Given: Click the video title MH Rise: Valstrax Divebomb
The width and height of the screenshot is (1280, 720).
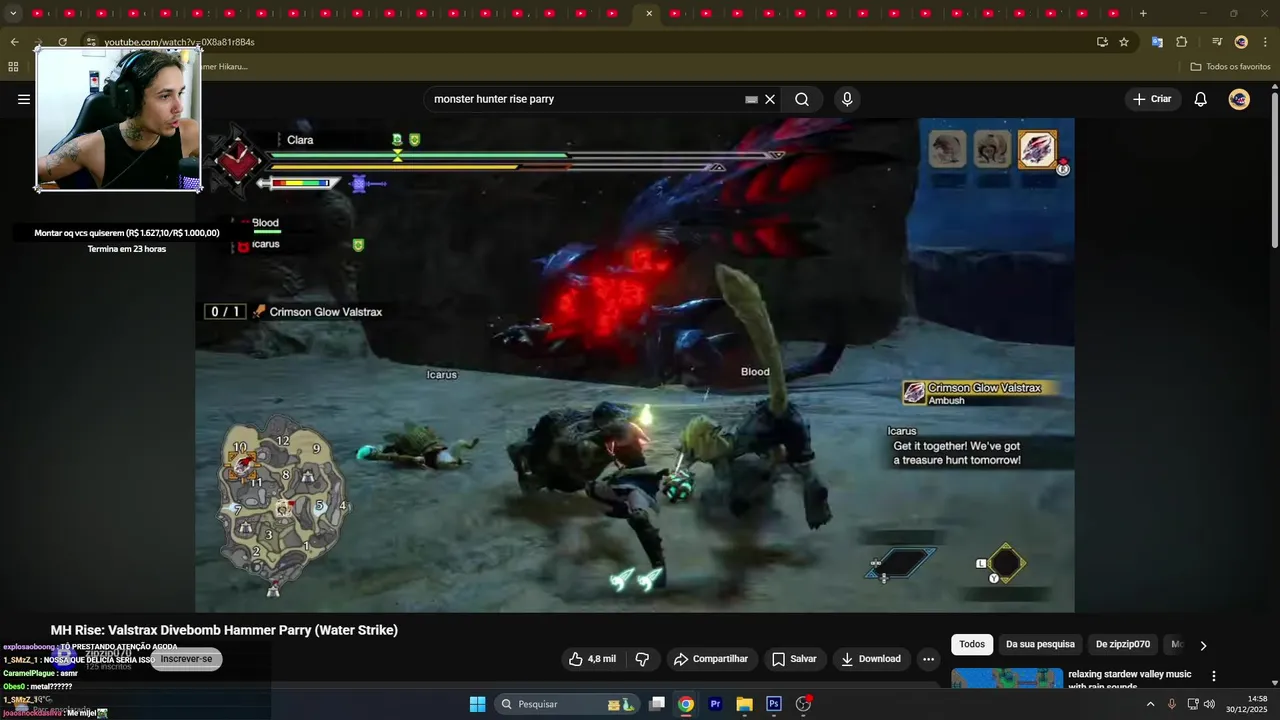Looking at the screenshot, I should [x=224, y=630].
